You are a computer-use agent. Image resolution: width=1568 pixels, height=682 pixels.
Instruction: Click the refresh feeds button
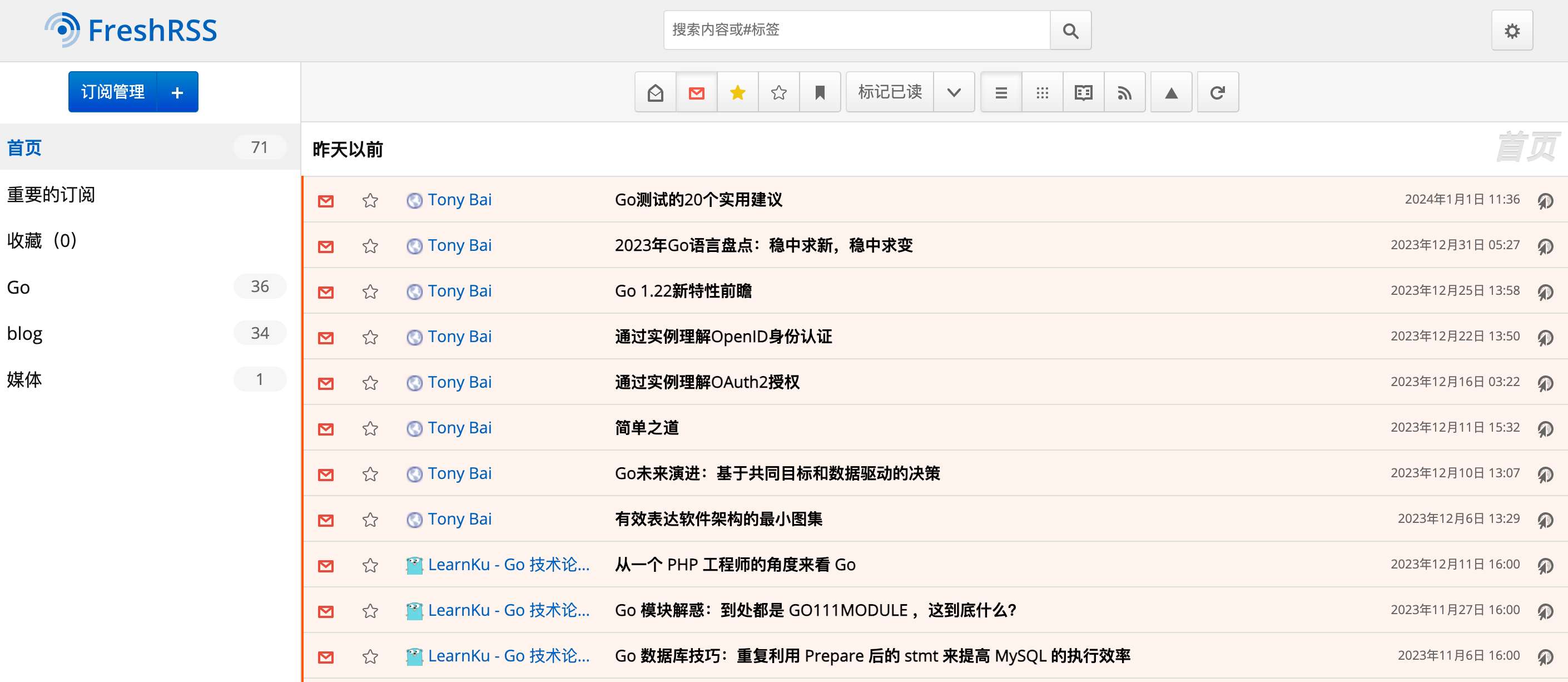(1217, 92)
